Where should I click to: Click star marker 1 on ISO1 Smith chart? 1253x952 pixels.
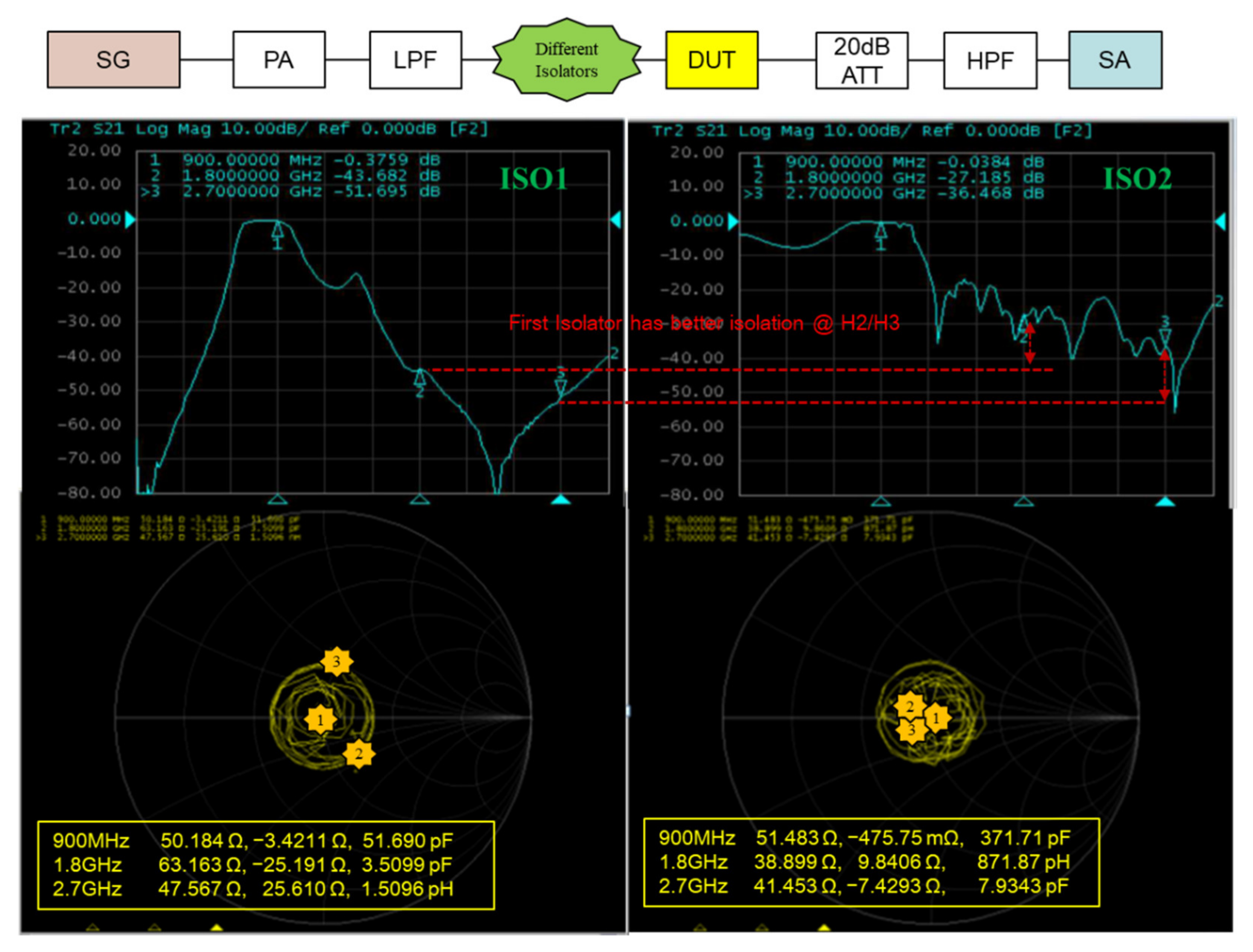click(321, 720)
